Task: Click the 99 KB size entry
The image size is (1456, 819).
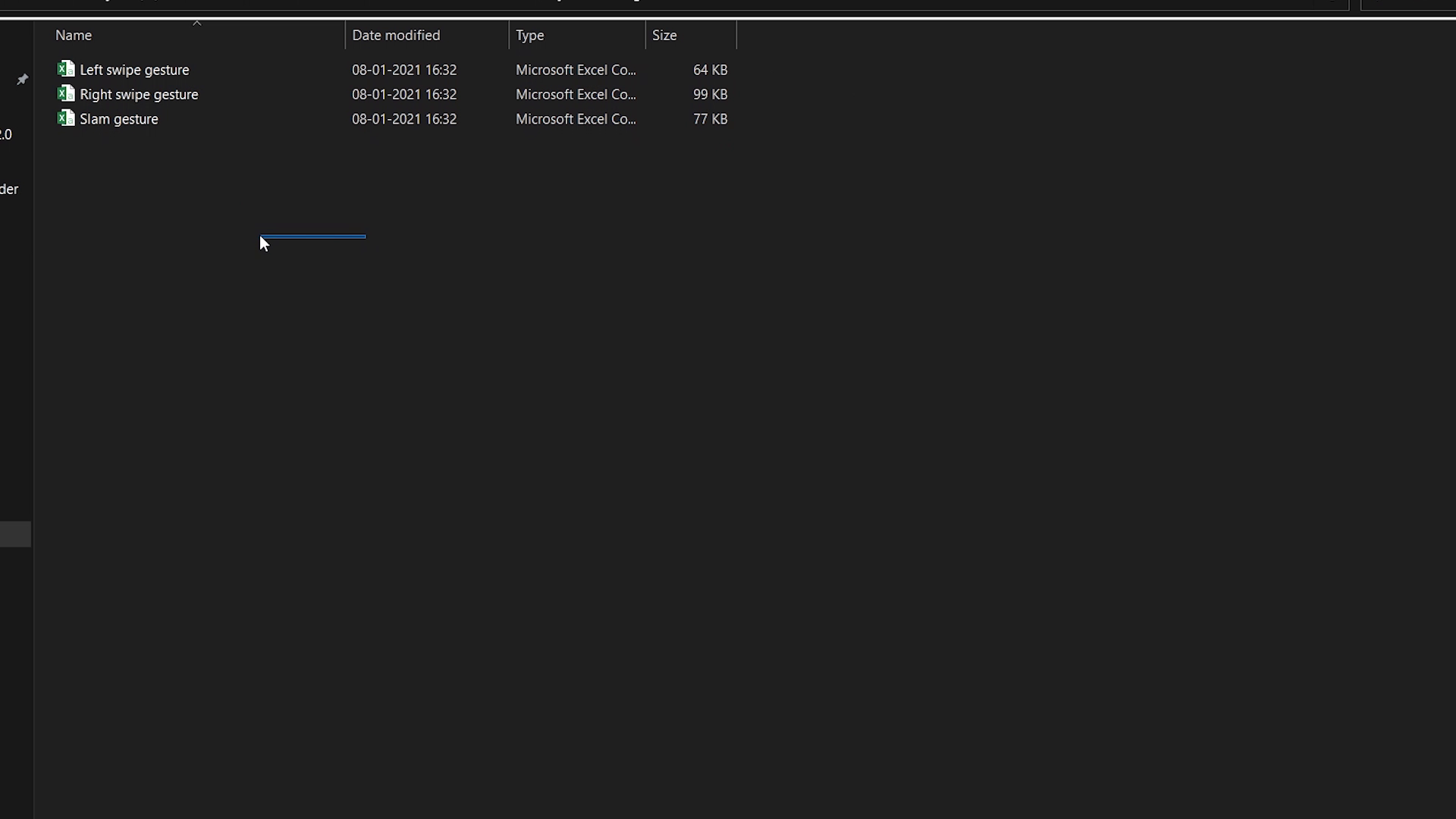Action: (x=710, y=95)
